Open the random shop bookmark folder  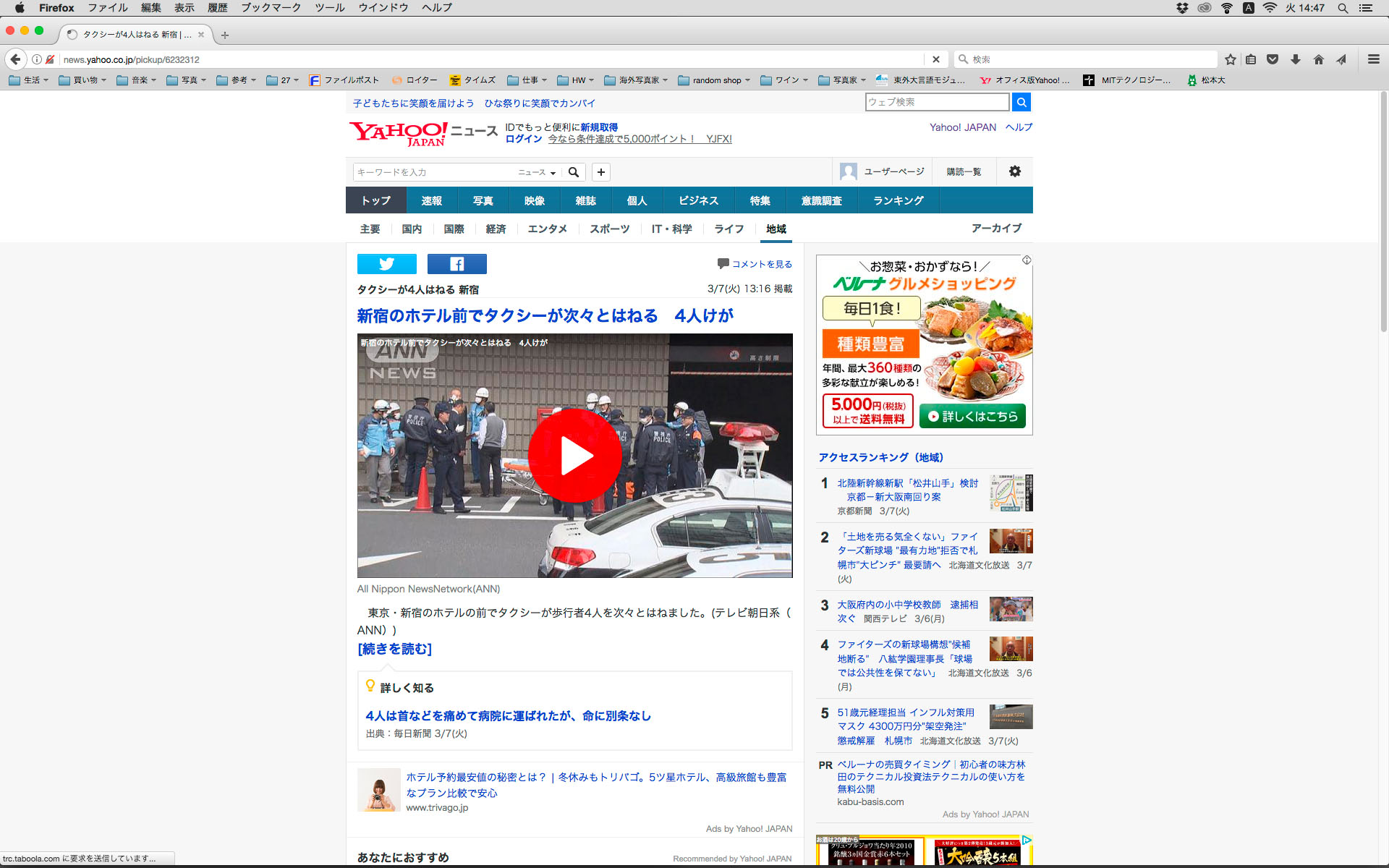[713, 80]
